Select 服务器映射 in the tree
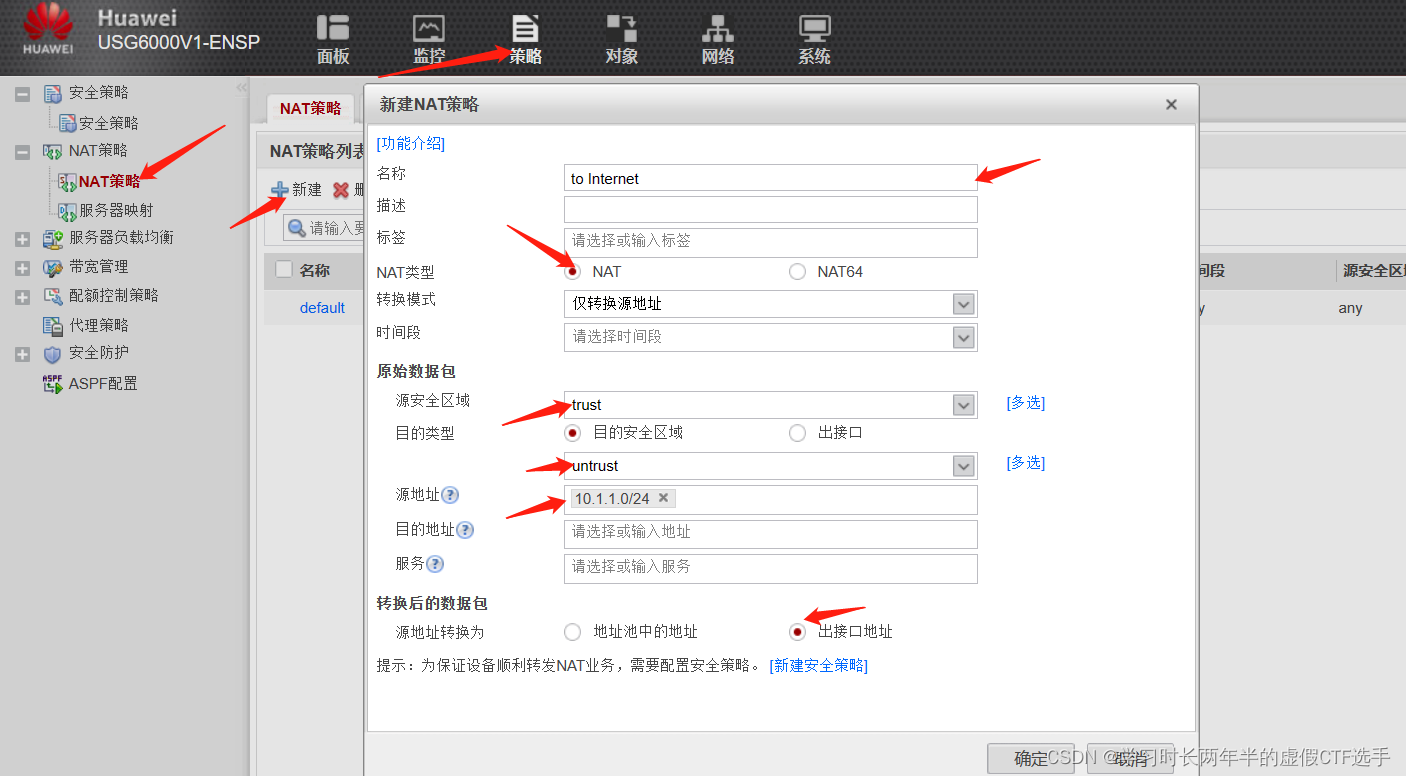 pyautogui.click(x=117, y=211)
